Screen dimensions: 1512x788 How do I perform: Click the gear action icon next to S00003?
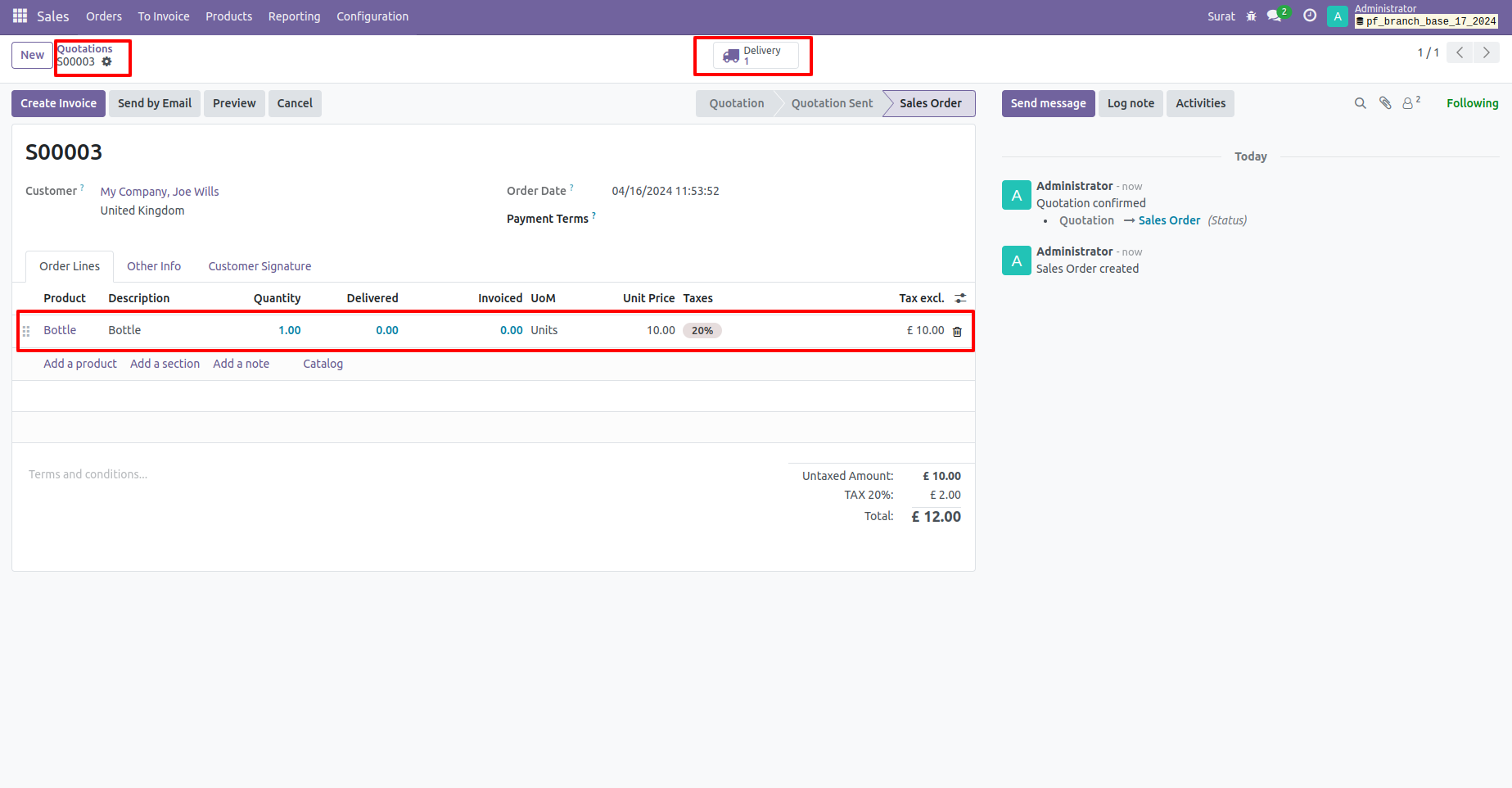pos(107,61)
